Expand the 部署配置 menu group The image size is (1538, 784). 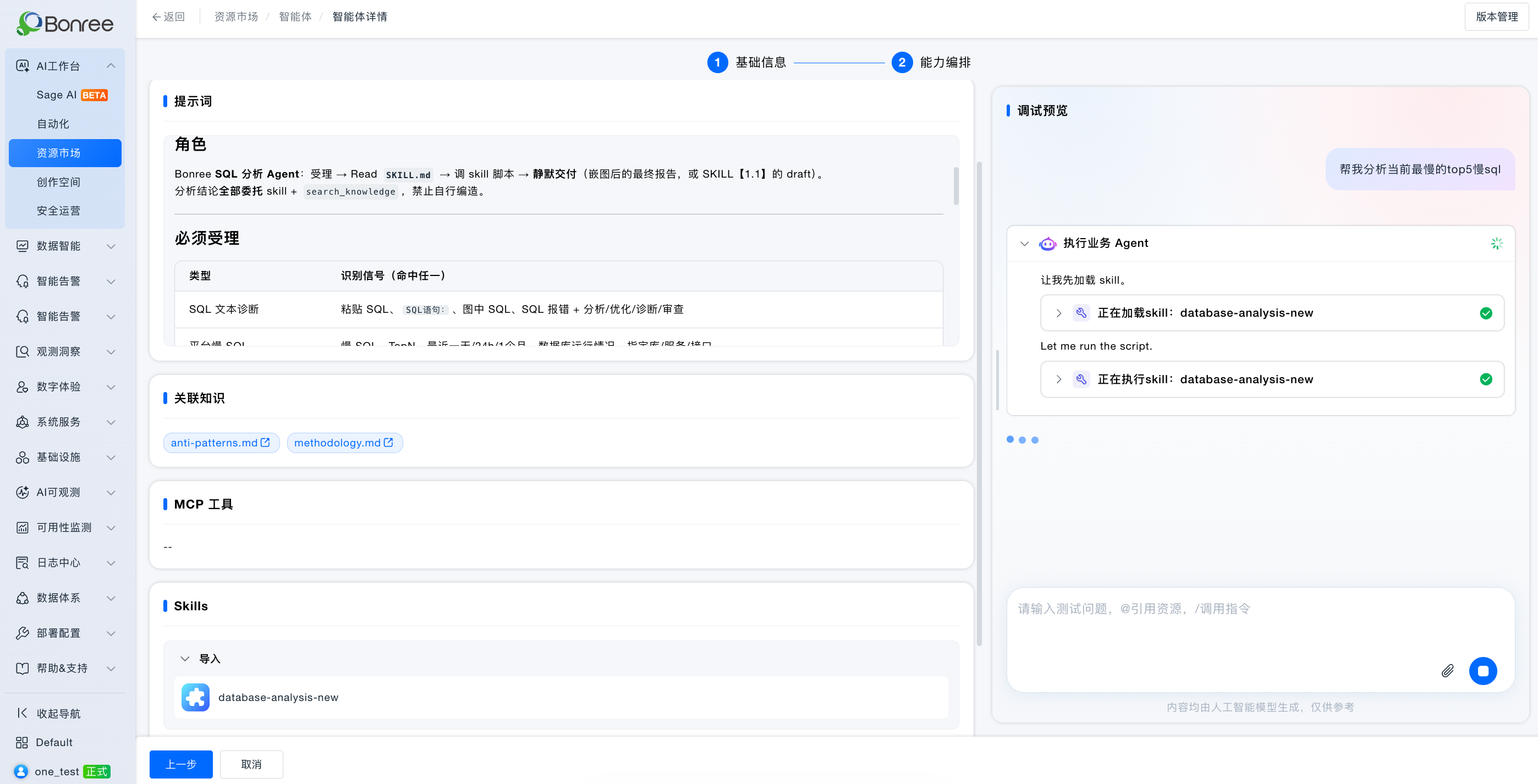pyautogui.click(x=111, y=633)
